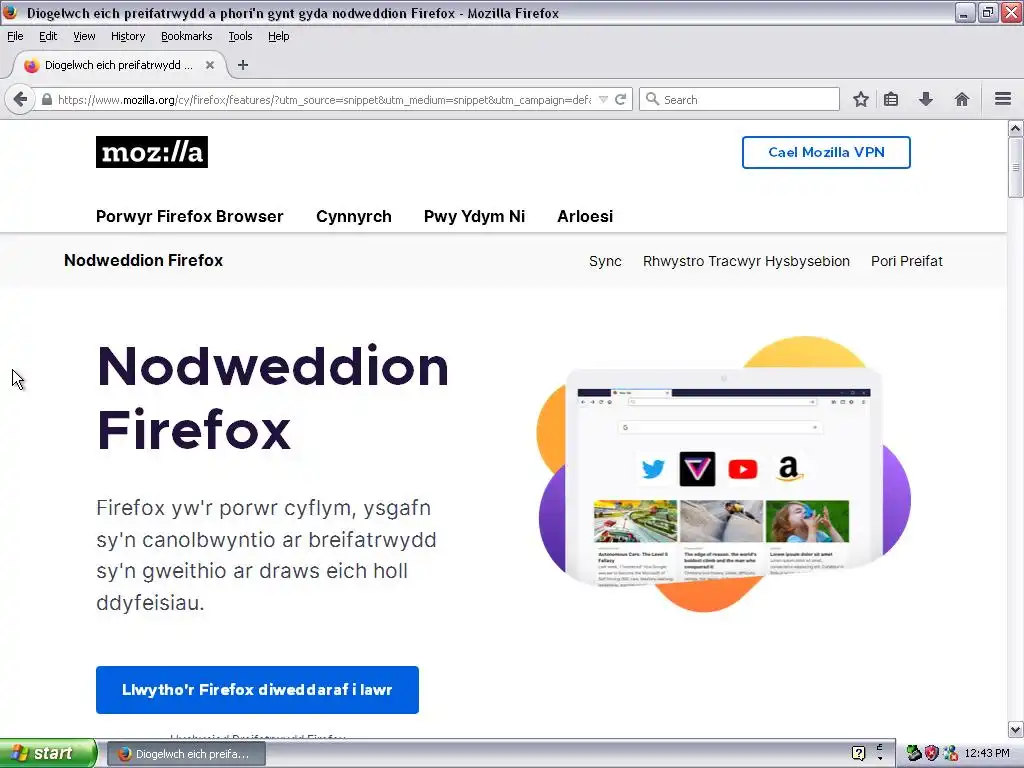Viewport: 1024px width, 768px height.
Task: Open the File menu
Action: coord(15,36)
